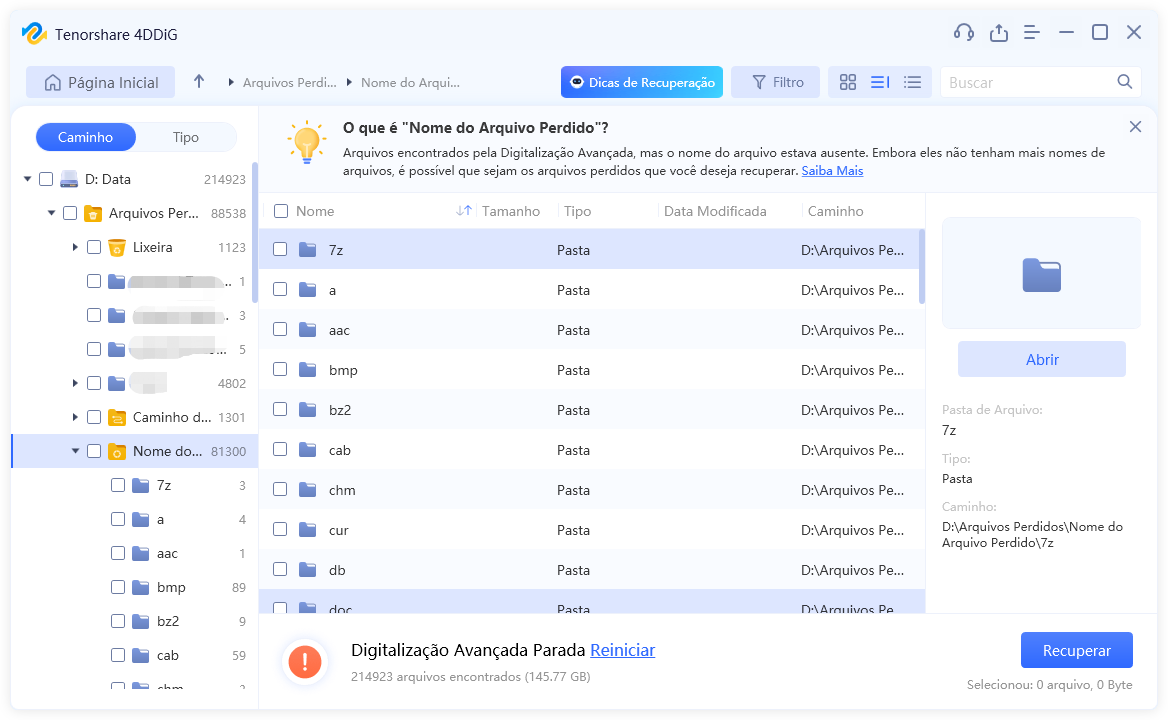1168x720 pixels.
Task: Check the 7z folder row checkbox
Action: (281, 250)
